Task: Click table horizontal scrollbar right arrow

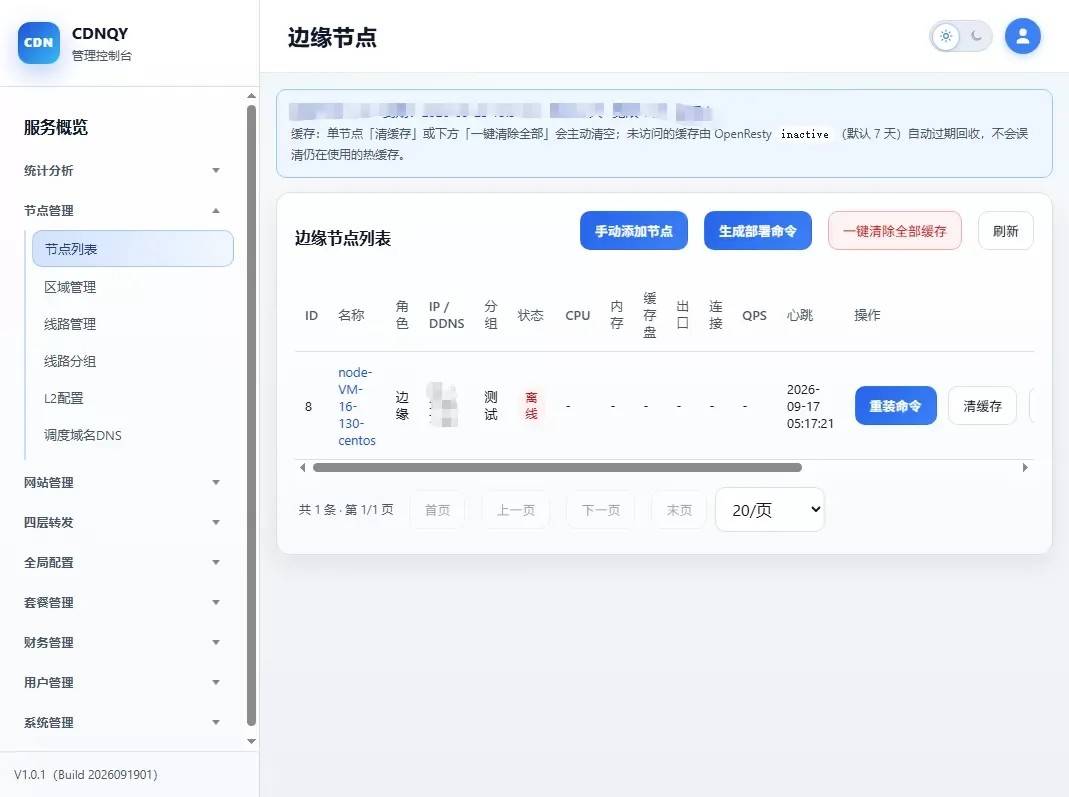Action: [1025, 468]
